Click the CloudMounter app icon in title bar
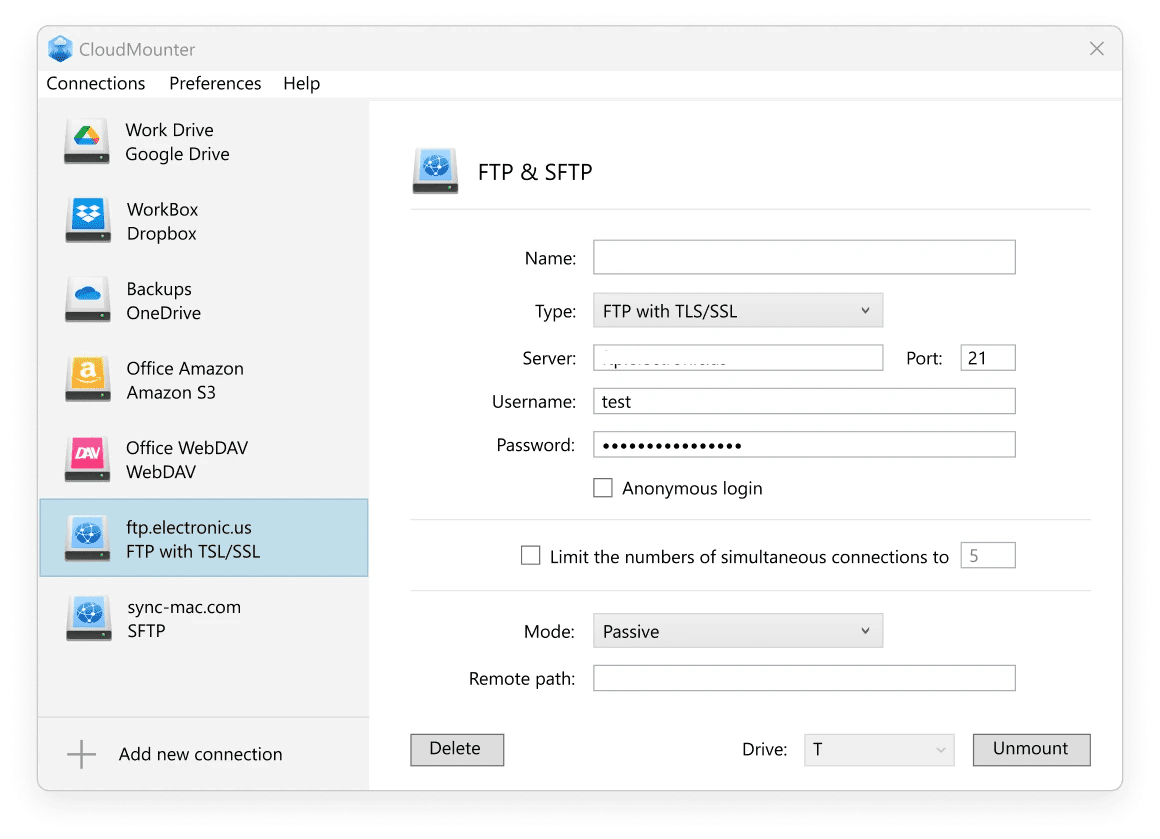The width and height of the screenshot is (1160, 839). (x=61, y=49)
